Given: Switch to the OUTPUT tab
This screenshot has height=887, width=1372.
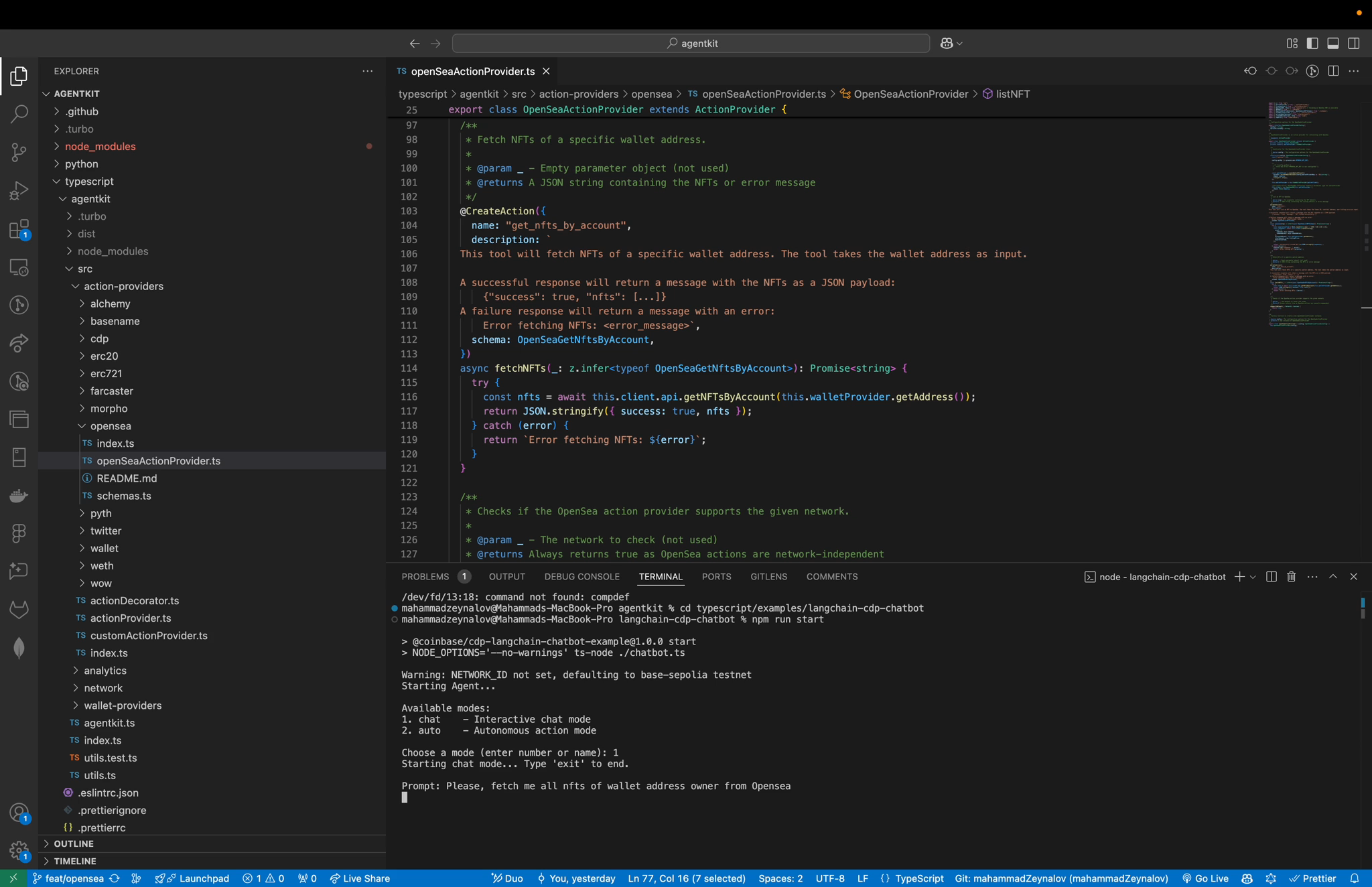Looking at the screenshot, I should [506, 577].
